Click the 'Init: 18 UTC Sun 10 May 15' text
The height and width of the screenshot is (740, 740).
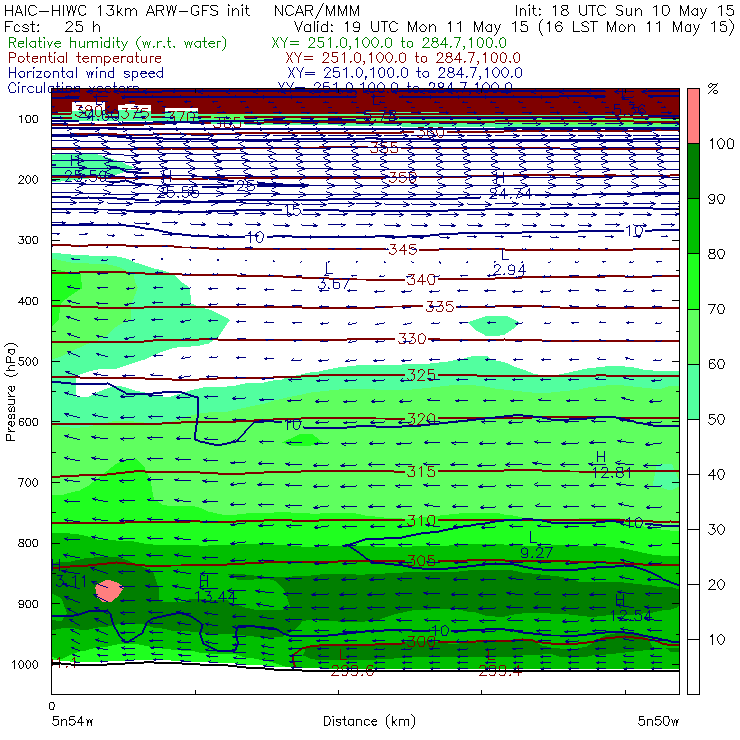(624, 10)
